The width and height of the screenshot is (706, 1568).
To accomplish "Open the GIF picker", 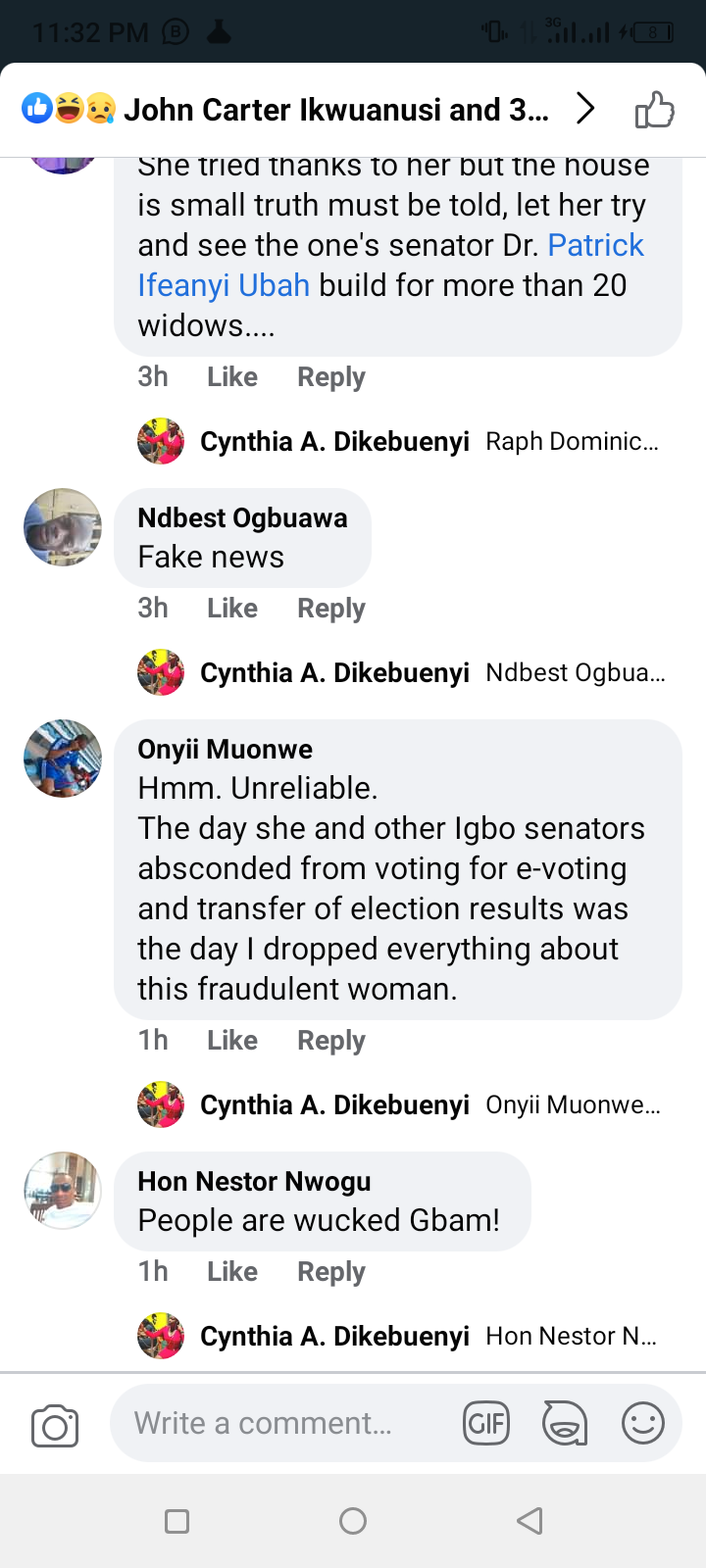I will [486, 1423].
